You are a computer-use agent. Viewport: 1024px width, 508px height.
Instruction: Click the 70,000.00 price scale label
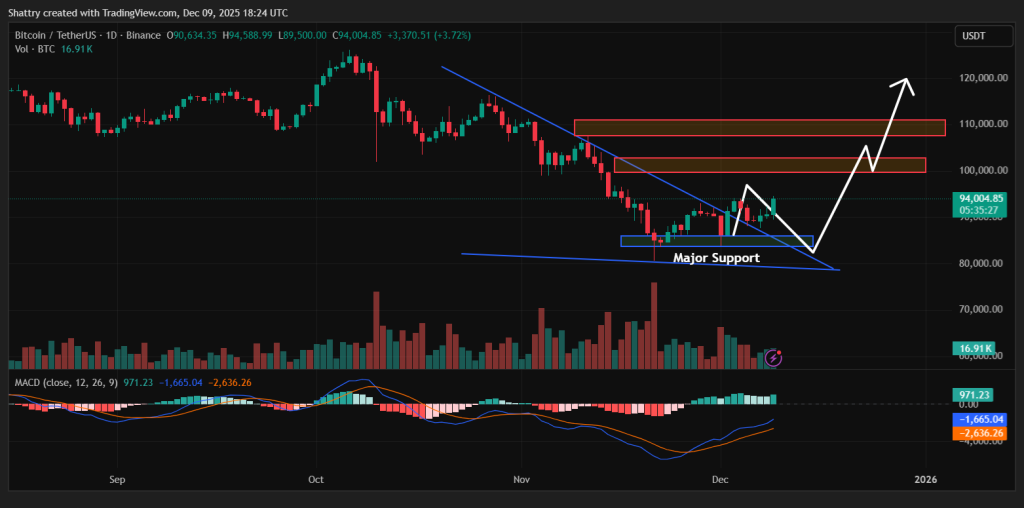coord(980,310)
